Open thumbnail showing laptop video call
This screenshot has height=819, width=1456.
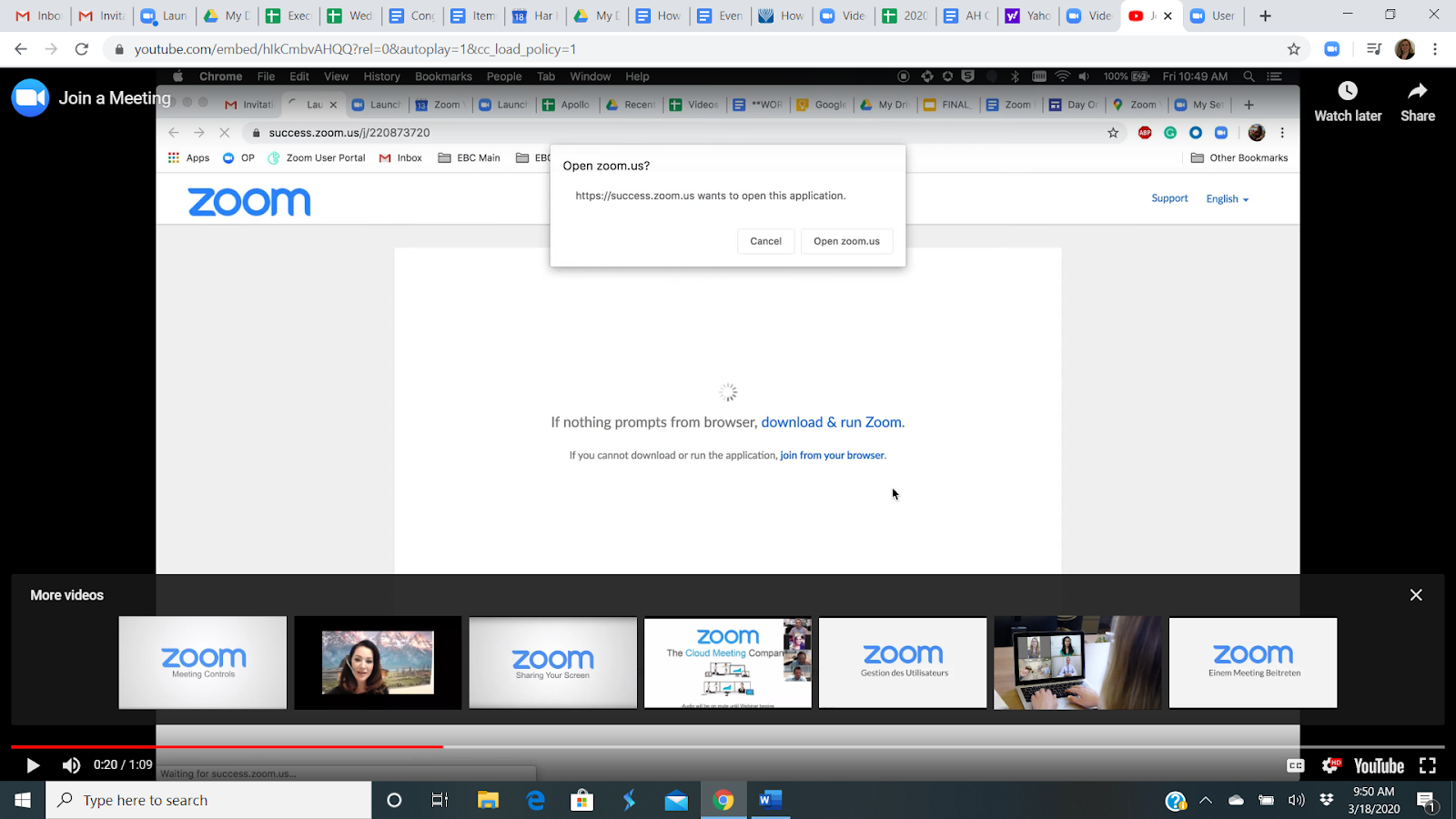1078,662
